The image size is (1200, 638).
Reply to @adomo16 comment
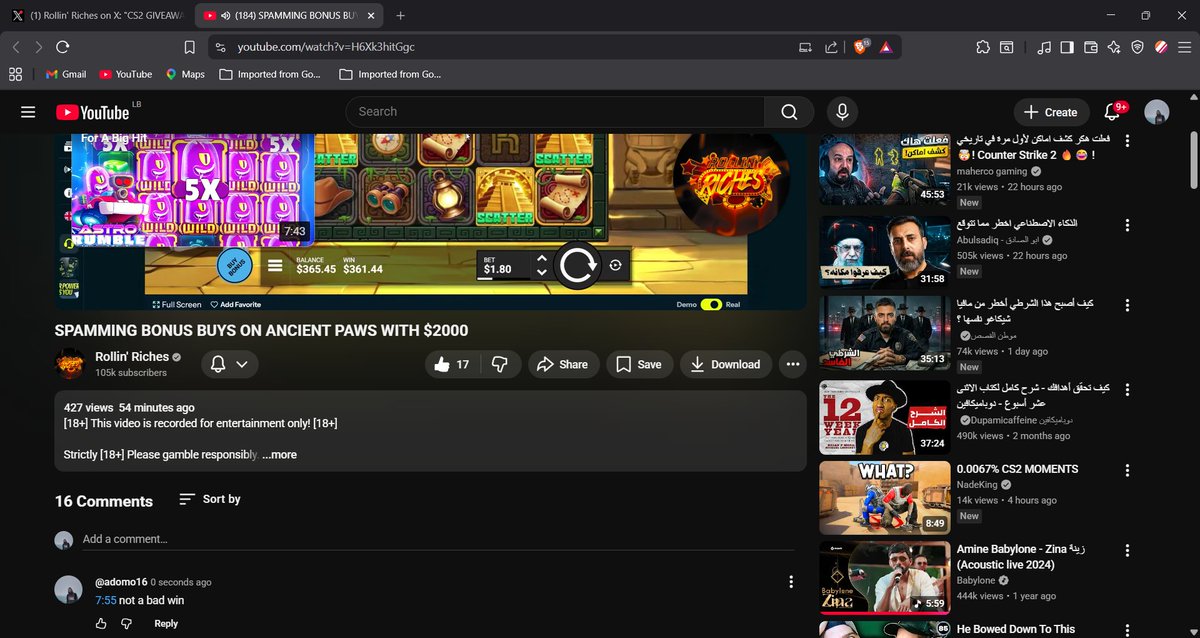pyautogui.click(x=166, y=623)
